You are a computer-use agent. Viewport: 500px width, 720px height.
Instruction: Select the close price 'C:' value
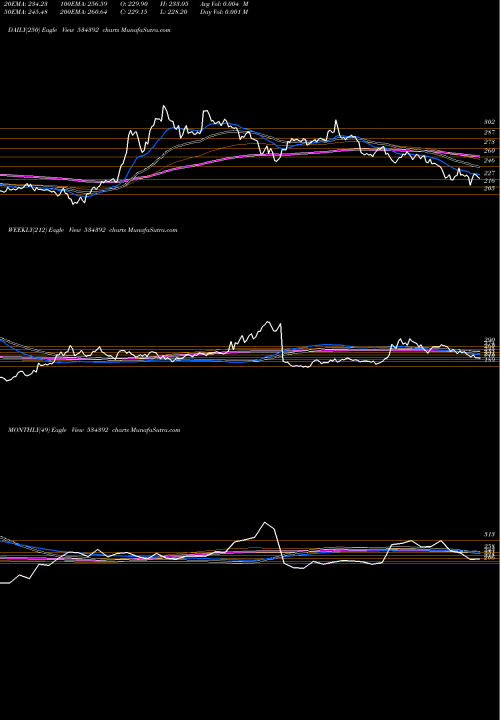[x=134, y=12]
